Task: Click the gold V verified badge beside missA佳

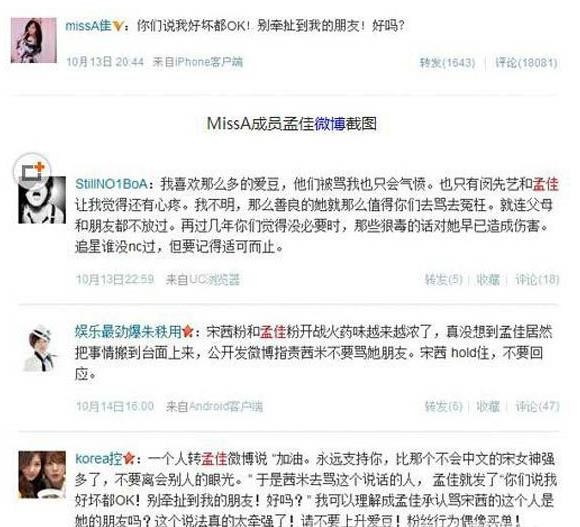Action: [117, 26]
